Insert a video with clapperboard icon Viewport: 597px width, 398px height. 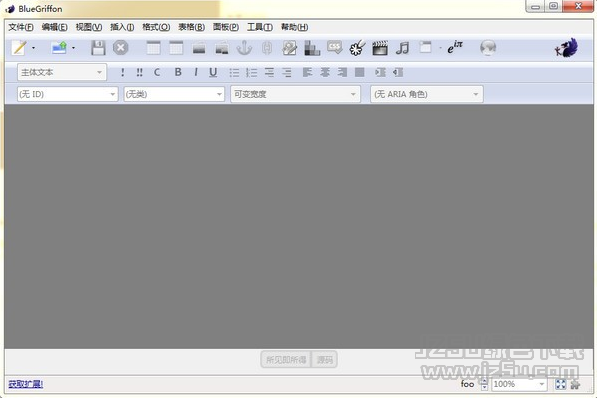click(380, 48)
